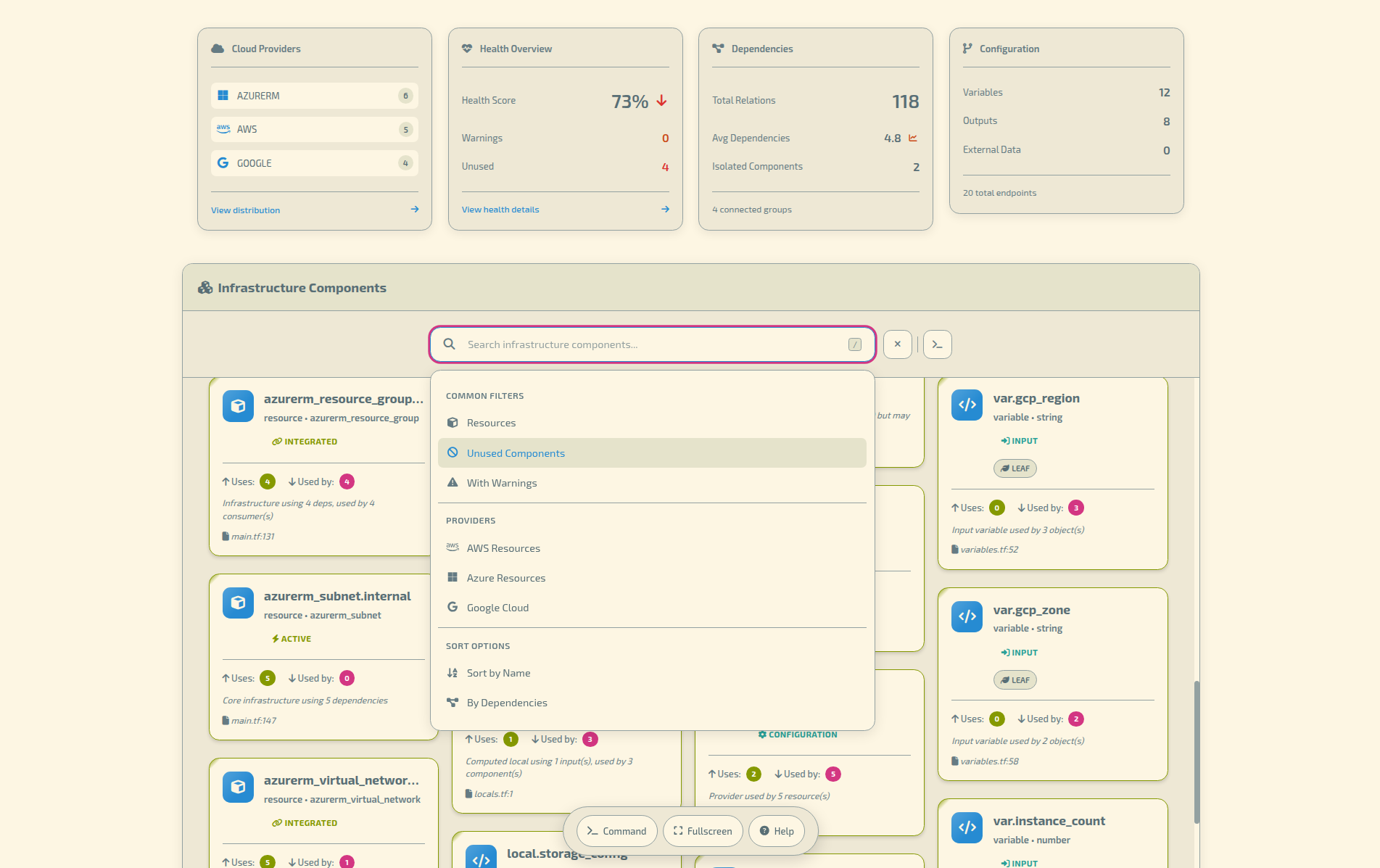
Task: Click the azurerm_subnet.internal cube icon
Action: tap(238, 603)
